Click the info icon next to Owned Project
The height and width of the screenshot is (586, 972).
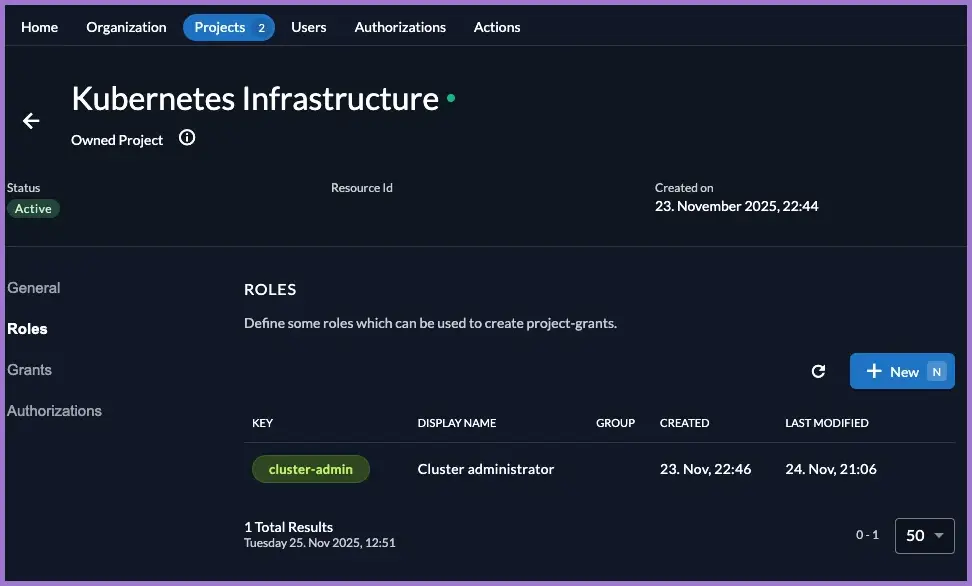pyautogui.click(x=187, y=138)
